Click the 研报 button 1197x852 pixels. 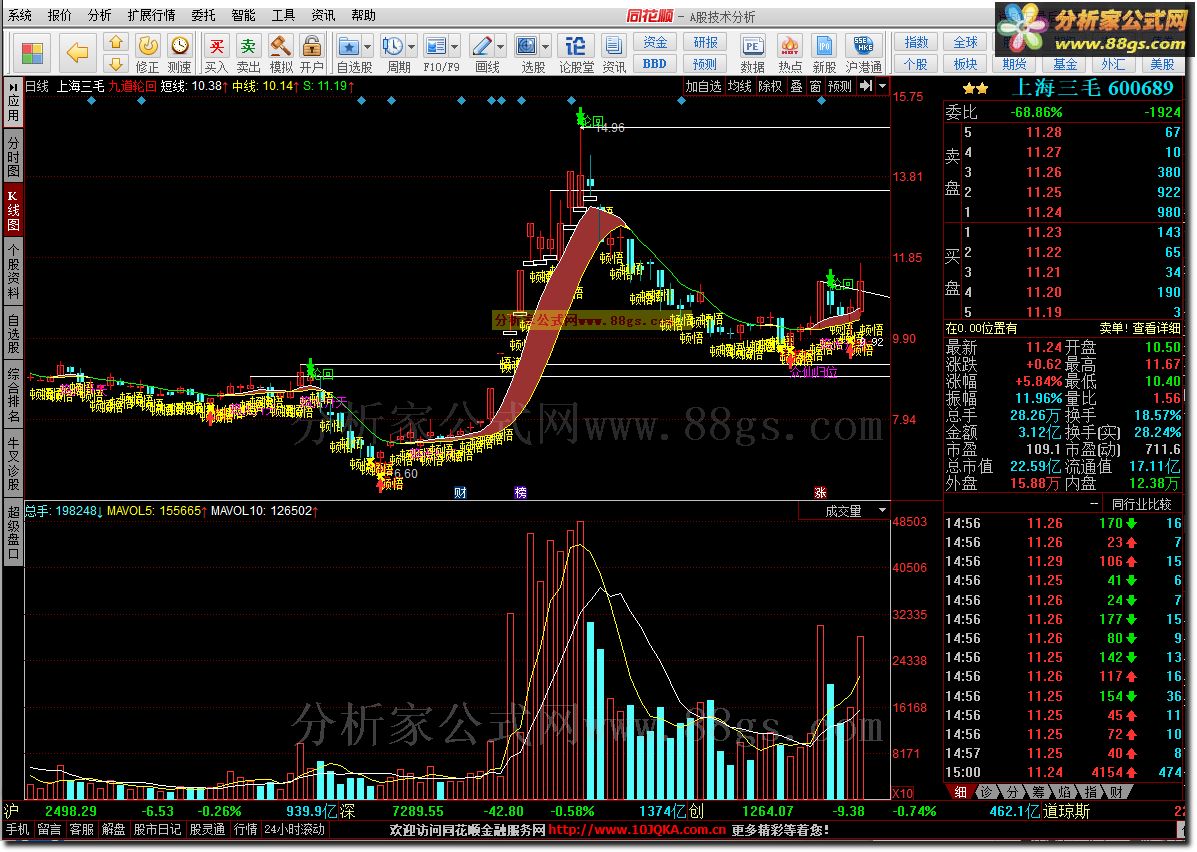tap(705, 43)
